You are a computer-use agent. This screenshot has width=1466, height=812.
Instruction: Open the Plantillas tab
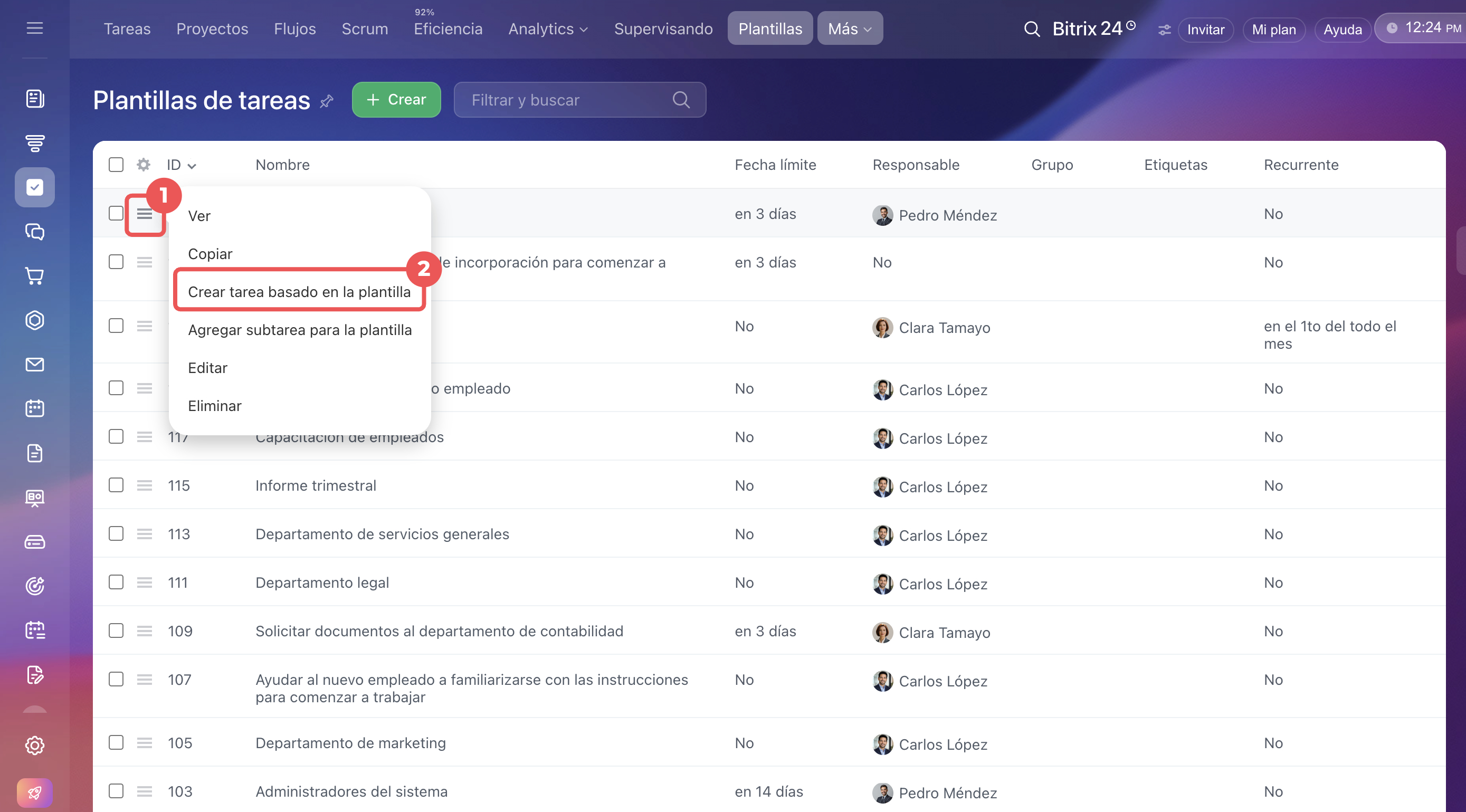770,28
